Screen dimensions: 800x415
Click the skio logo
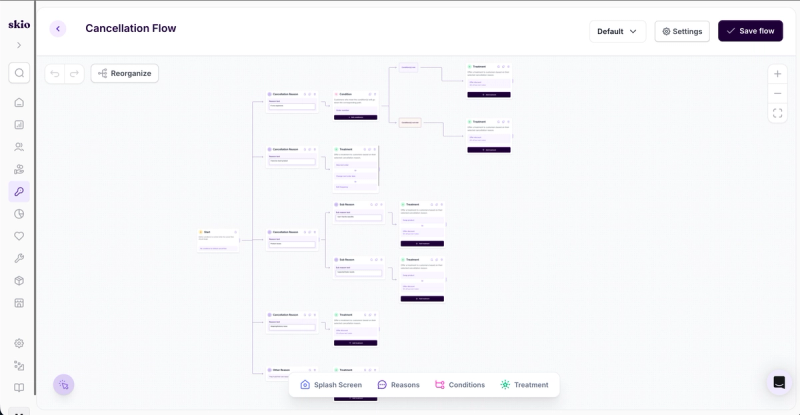(19, 24)
